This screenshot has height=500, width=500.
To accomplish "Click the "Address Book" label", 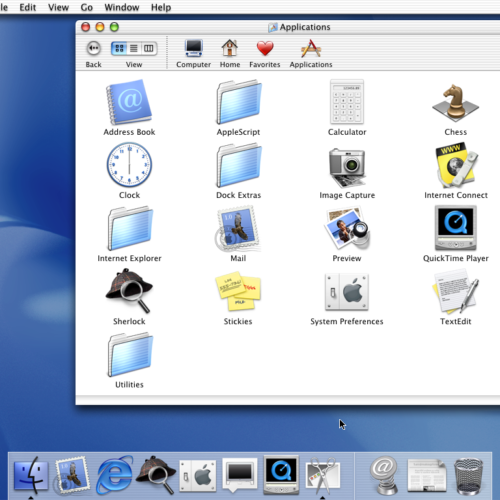I will [x=129, y=132].
